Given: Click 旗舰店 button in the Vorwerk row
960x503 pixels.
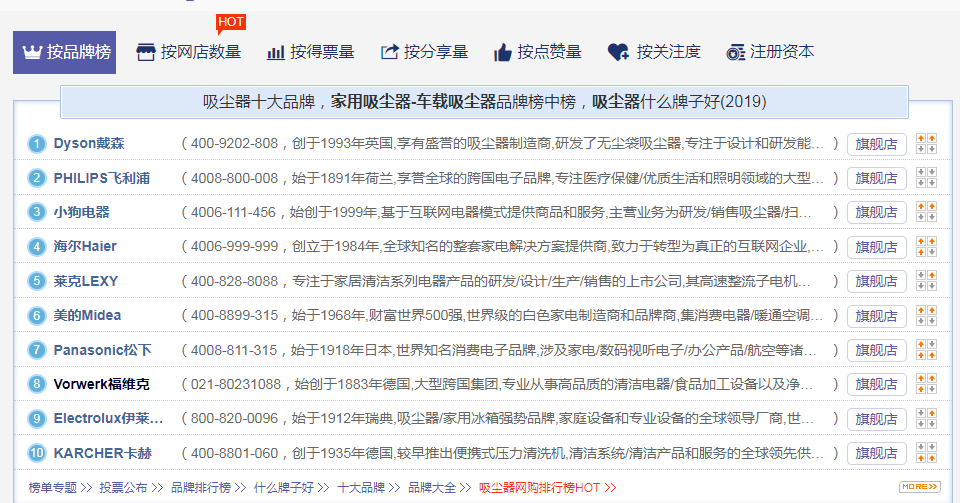Looking at the screenshot, I should click(x=876, y=385).
